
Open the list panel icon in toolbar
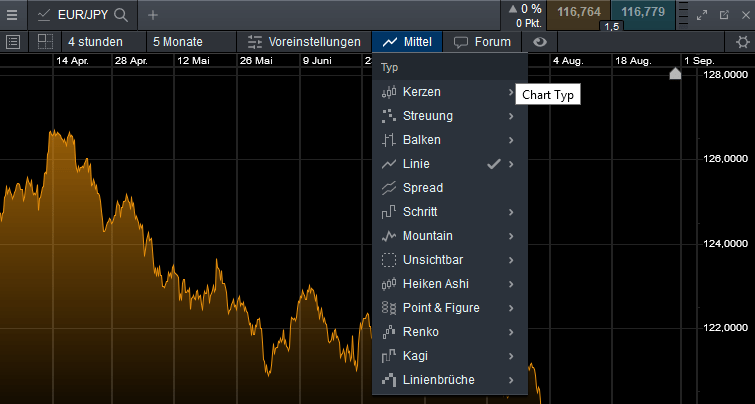coord(13,42)
